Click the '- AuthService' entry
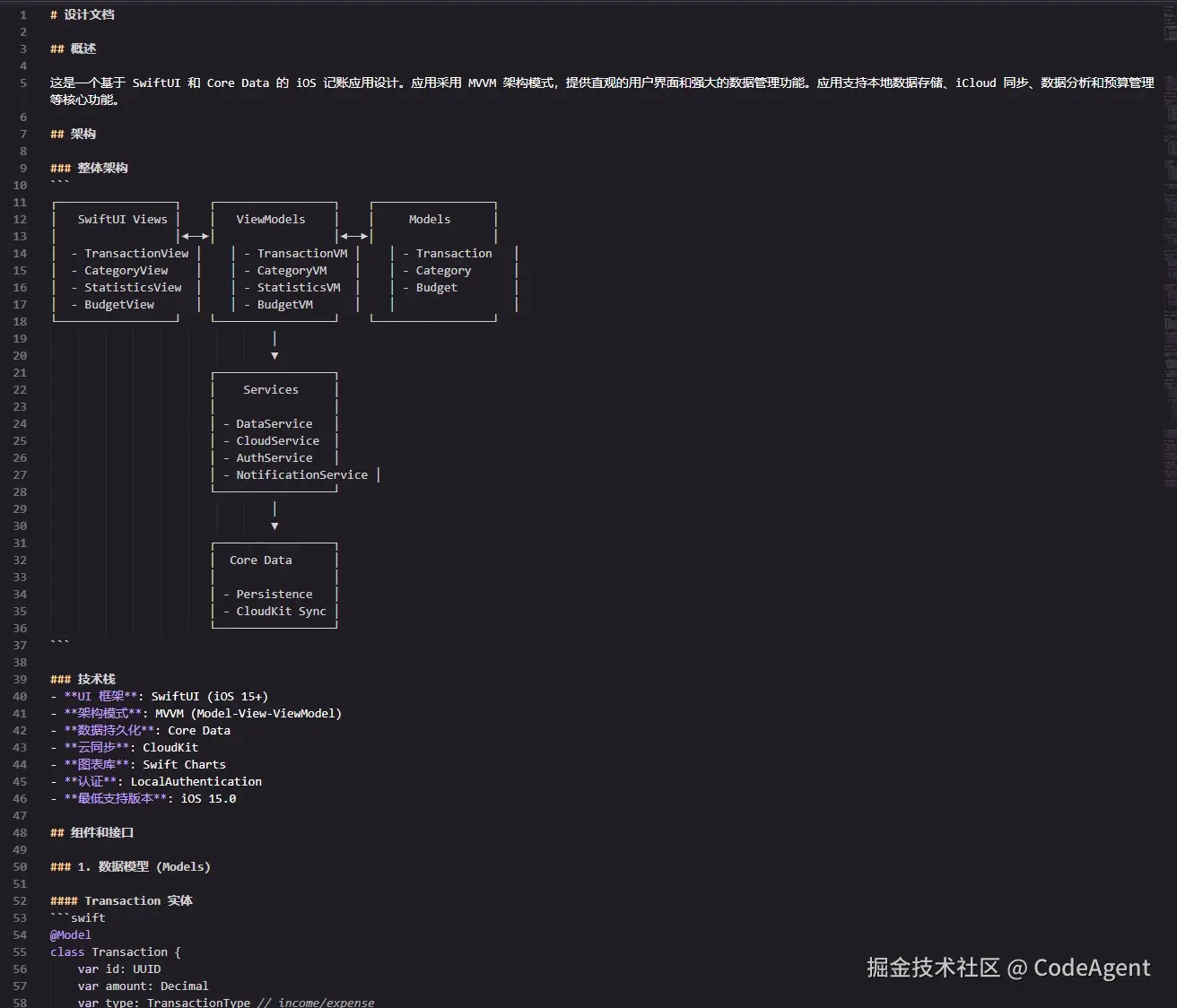The image size is (1177, 1008). point(268,457)
